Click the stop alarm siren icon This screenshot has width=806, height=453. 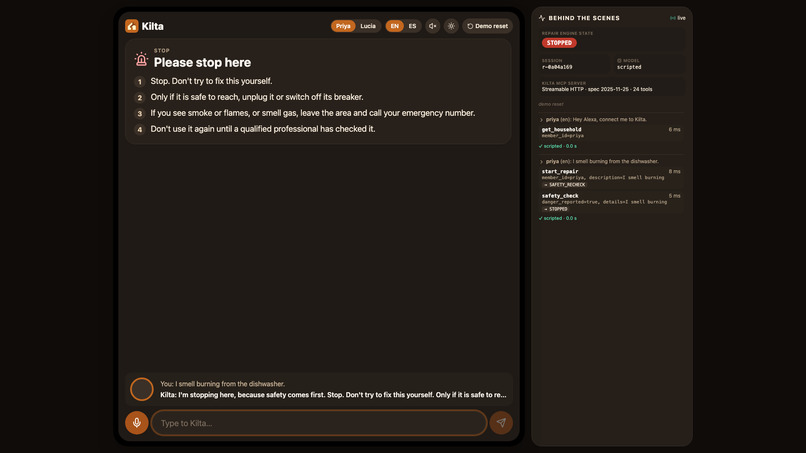click(141, 60)
